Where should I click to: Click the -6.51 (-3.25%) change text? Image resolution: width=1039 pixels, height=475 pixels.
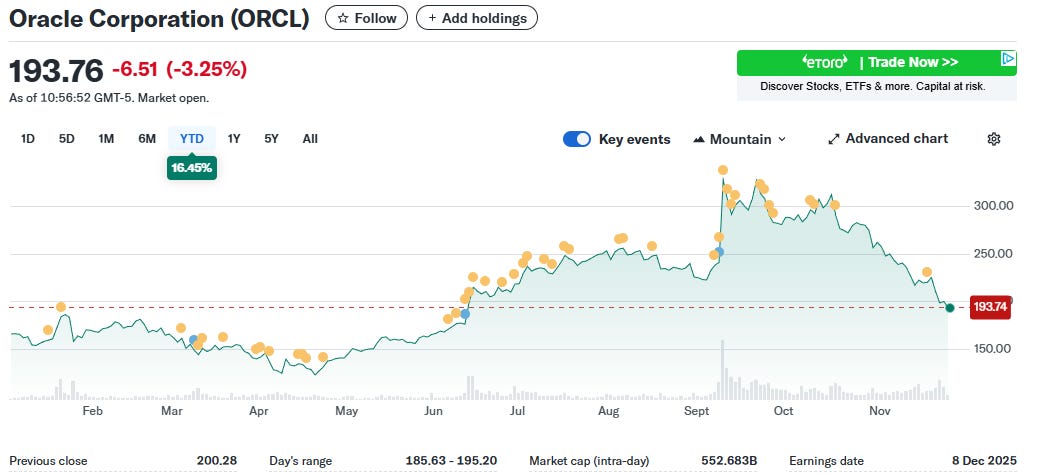tap(180, 69)
